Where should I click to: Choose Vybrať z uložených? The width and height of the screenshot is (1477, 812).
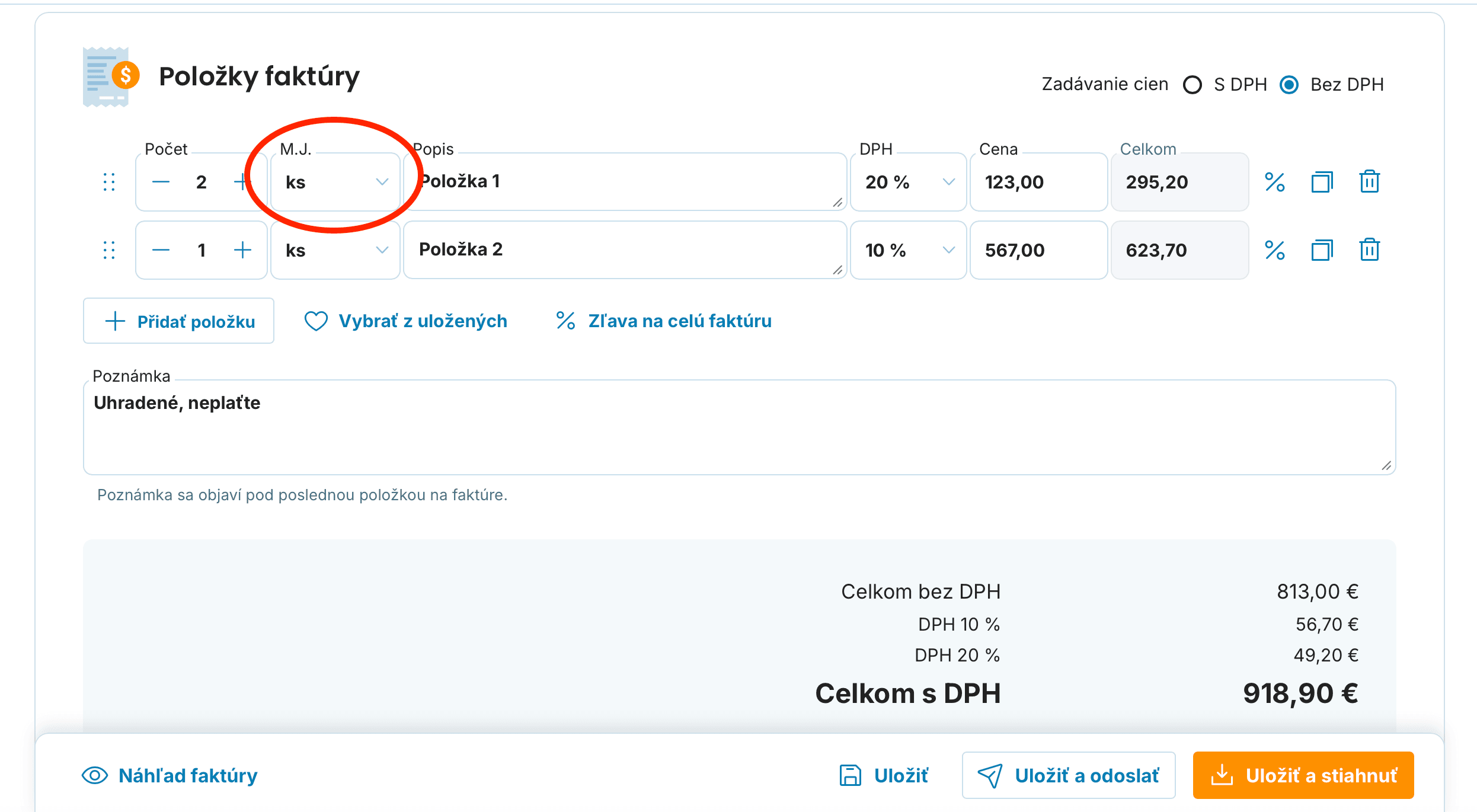pyautogui.click(x=406, y=321)
